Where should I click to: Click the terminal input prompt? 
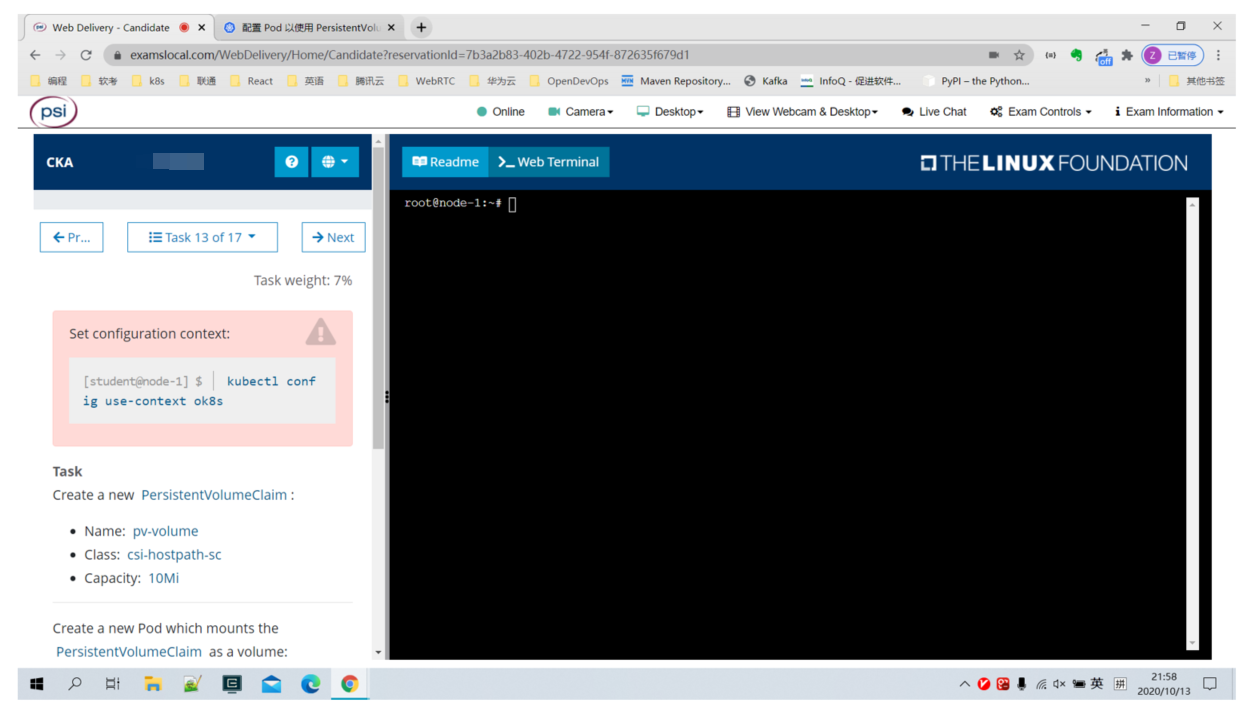click(x=460, y=203)
